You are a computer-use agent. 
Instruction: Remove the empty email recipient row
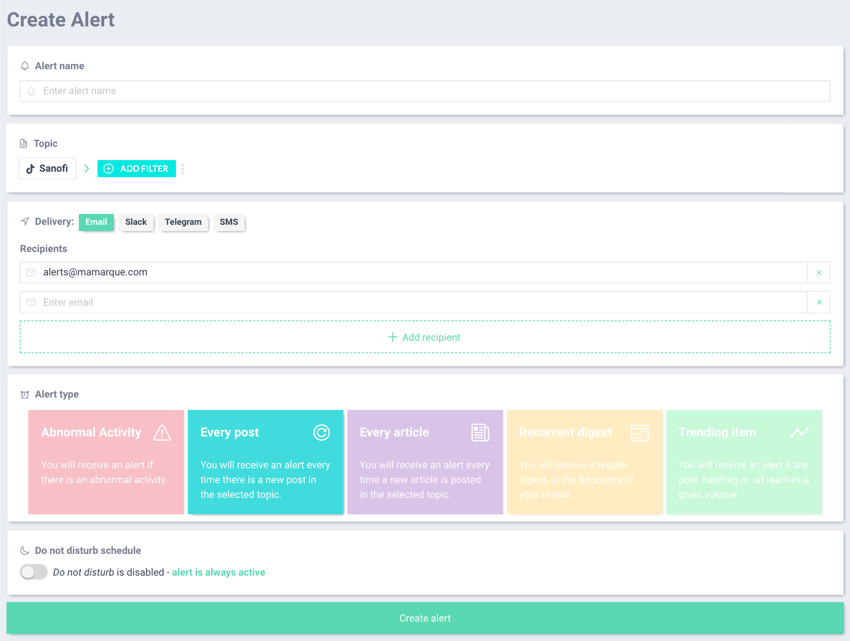[819, 303]
